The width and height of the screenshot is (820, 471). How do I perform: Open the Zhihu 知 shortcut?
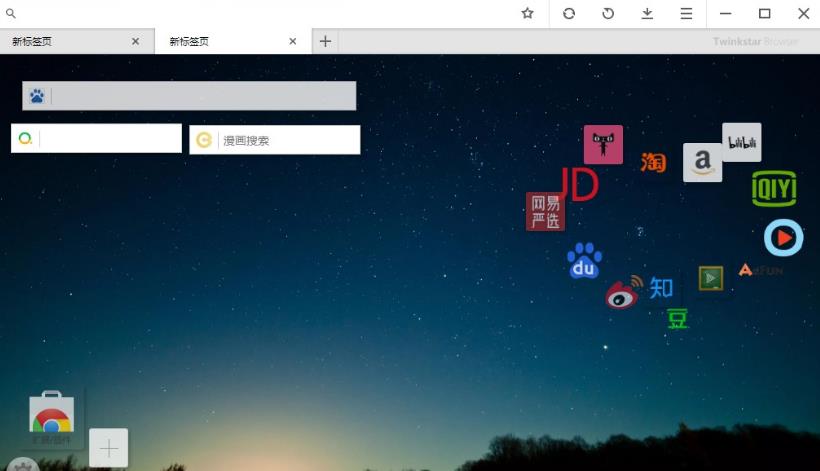(x=661, y=288)
